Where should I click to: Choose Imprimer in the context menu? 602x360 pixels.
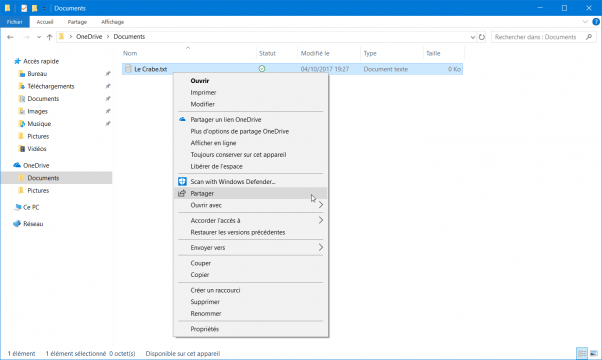click(x=250, y=92)
